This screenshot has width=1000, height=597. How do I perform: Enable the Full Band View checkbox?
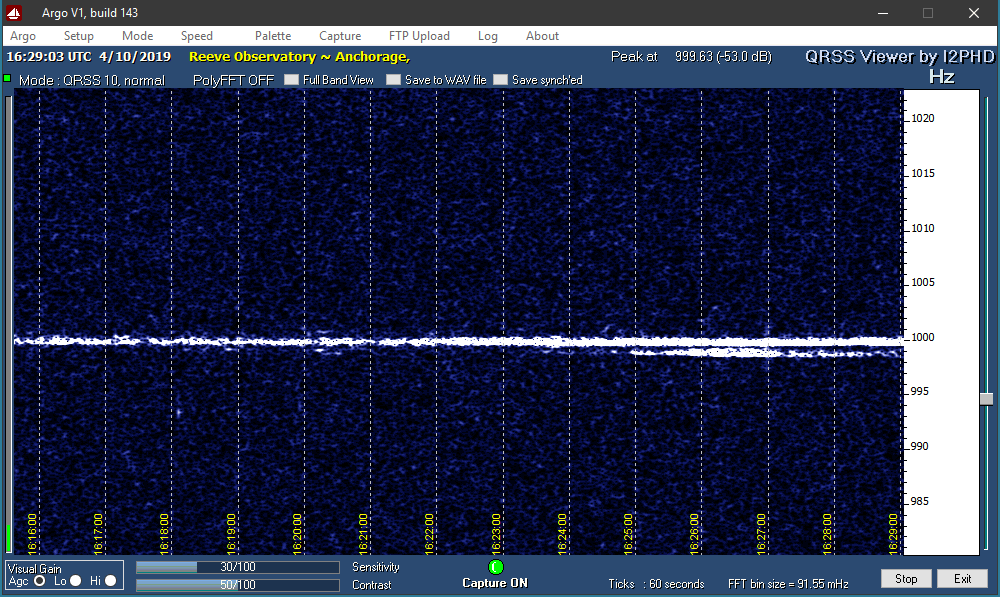291,80
